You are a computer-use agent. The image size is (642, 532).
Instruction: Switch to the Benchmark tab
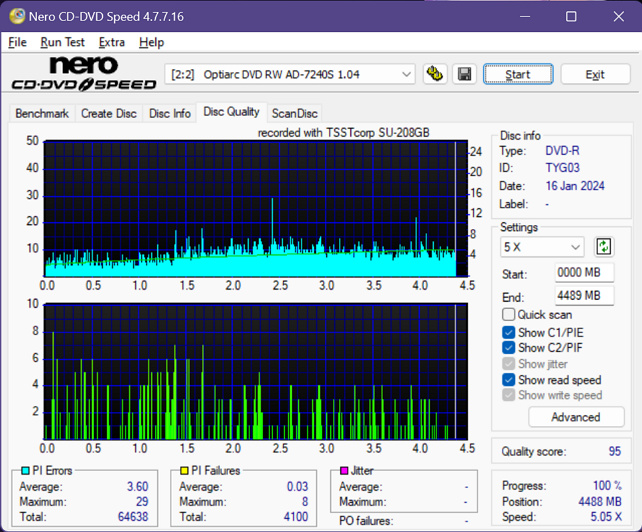click(x=42, y=113)
